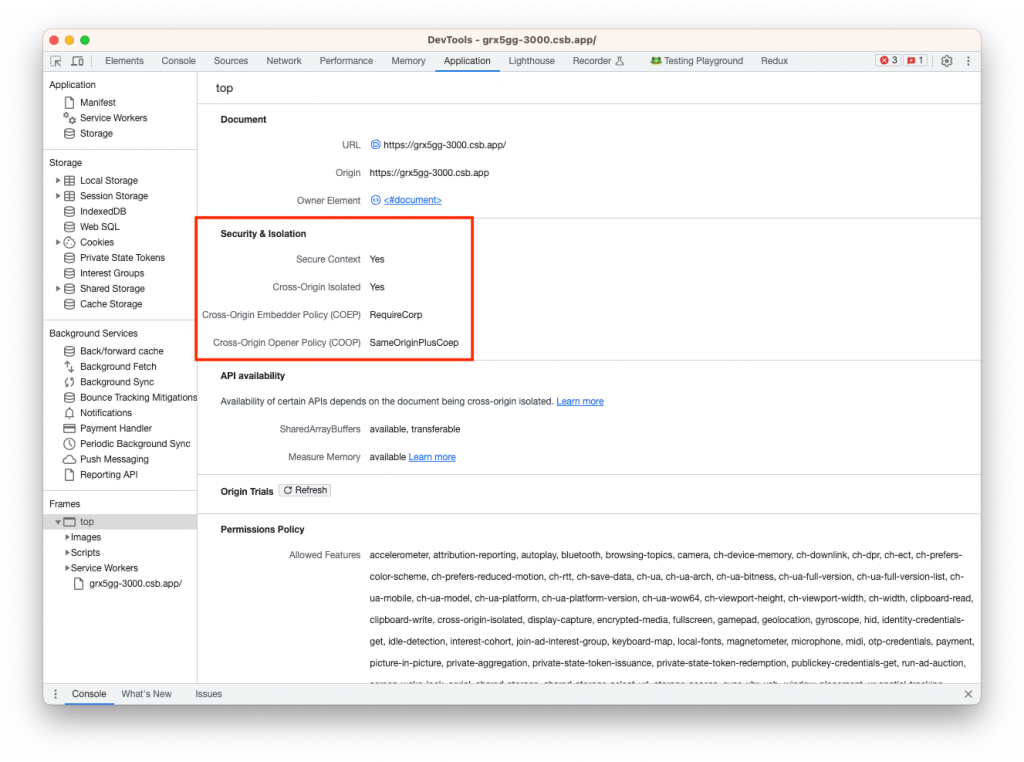Screen dimensions: 1024x762
Task: Select the SharedArrayBuffers availability value
Action: point(415,429)
